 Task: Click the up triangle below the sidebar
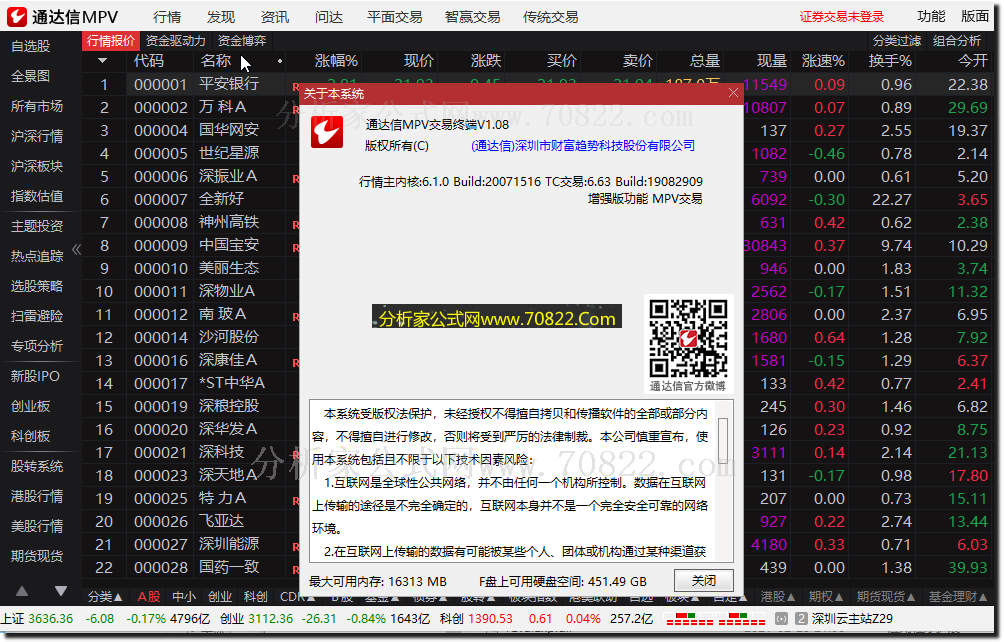click(x=22, y=591)
